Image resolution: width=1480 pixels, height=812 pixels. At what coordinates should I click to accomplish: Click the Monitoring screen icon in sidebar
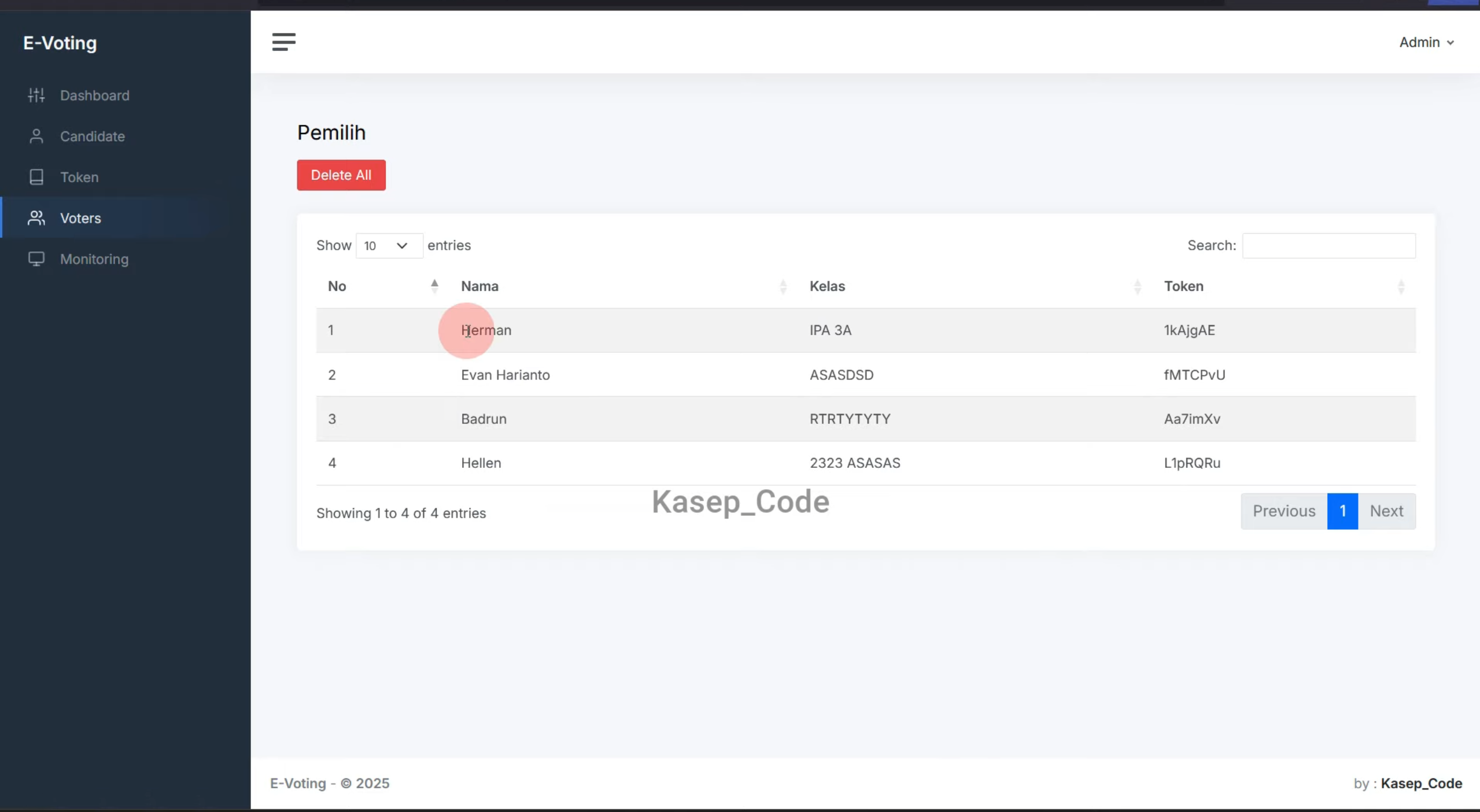[36, 259]
